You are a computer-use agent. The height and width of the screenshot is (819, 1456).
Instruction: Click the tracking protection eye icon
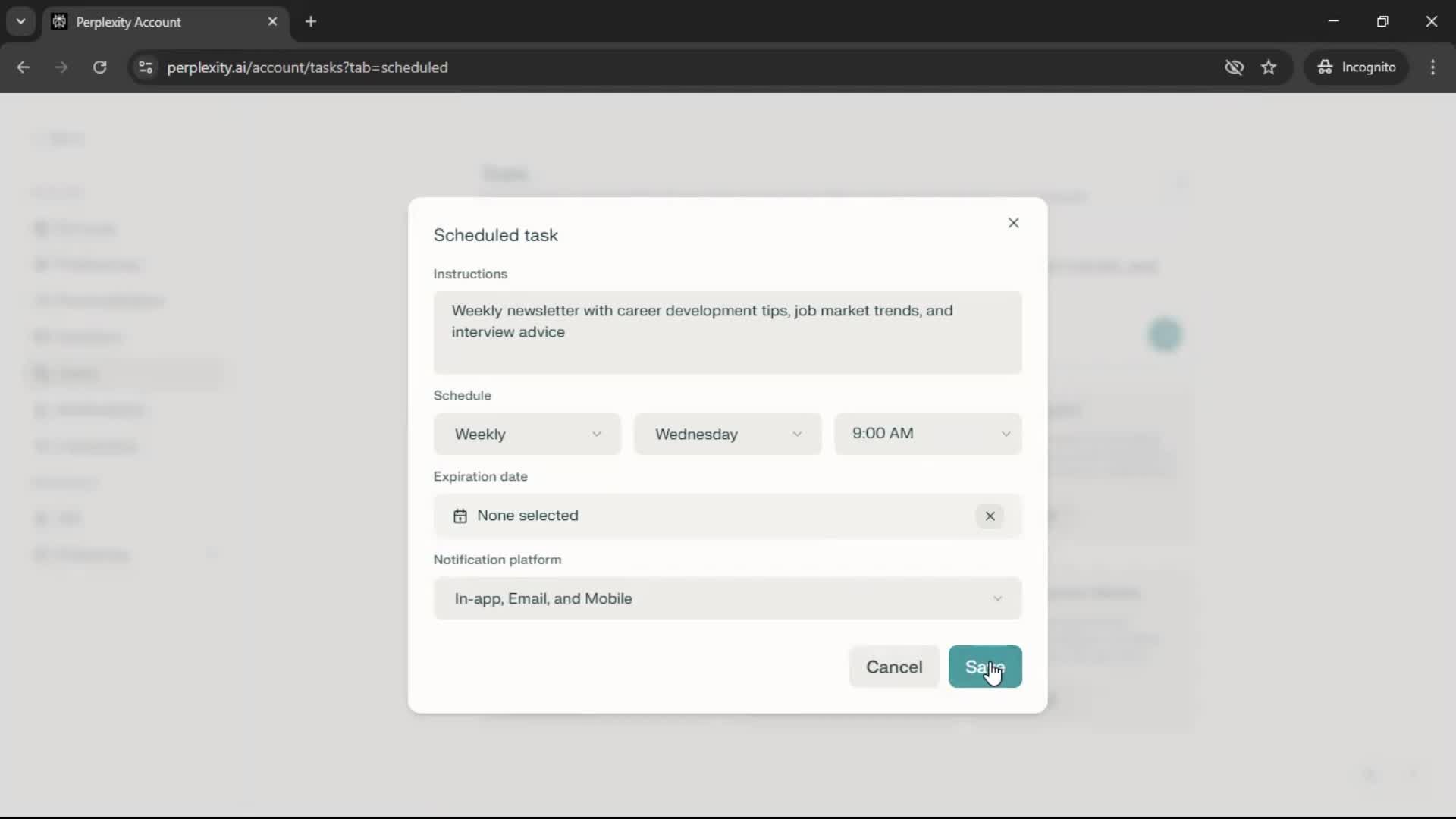(1234, 67)
